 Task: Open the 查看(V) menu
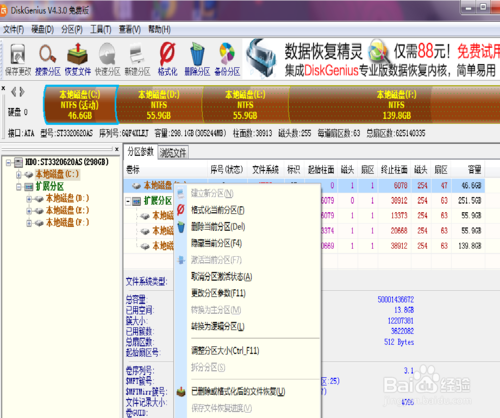click(130, 30)
